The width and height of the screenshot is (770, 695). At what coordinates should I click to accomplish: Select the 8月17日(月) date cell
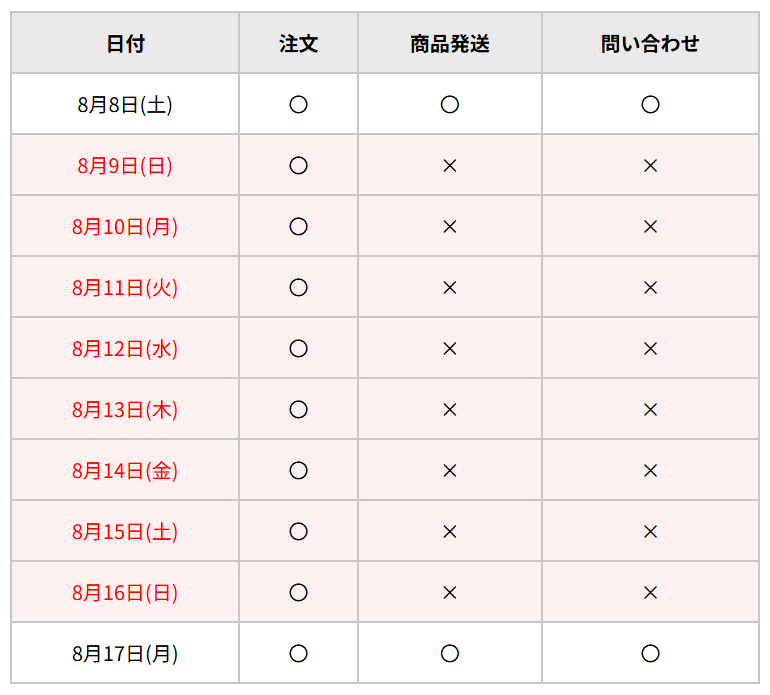125,653
